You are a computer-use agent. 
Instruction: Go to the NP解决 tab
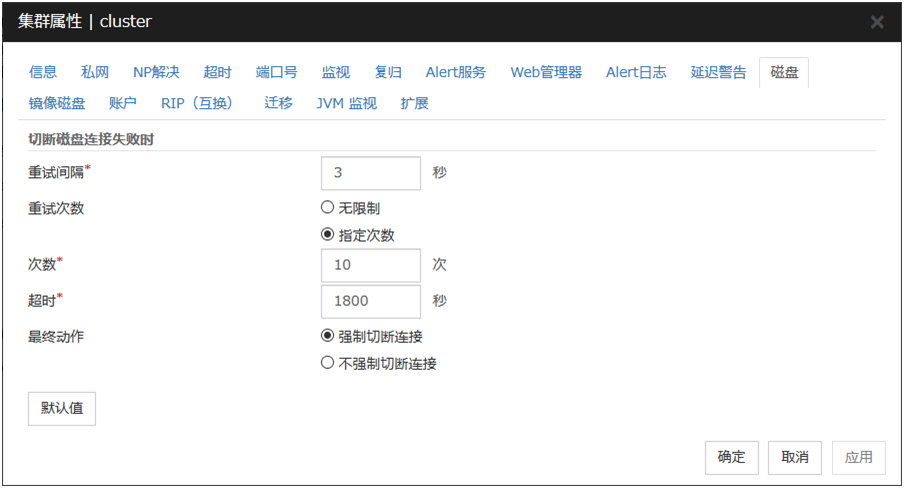[156, 72]
